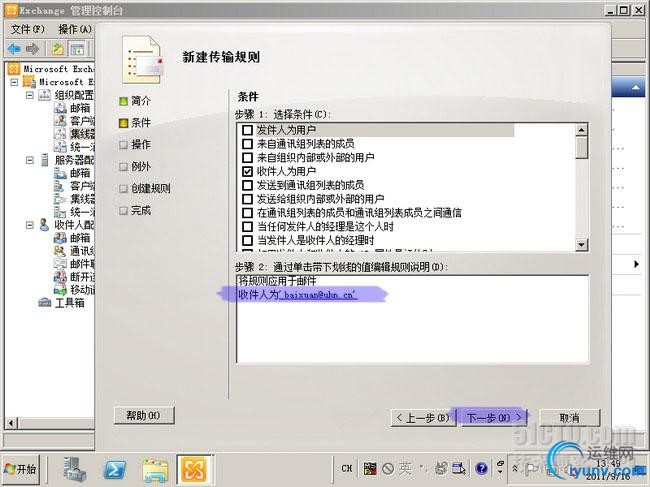The height and width of the screenshot is (487, 650).
Task: Check 当任何发件人的经理是这个人时 condition
Action: (x=247, y=227)
